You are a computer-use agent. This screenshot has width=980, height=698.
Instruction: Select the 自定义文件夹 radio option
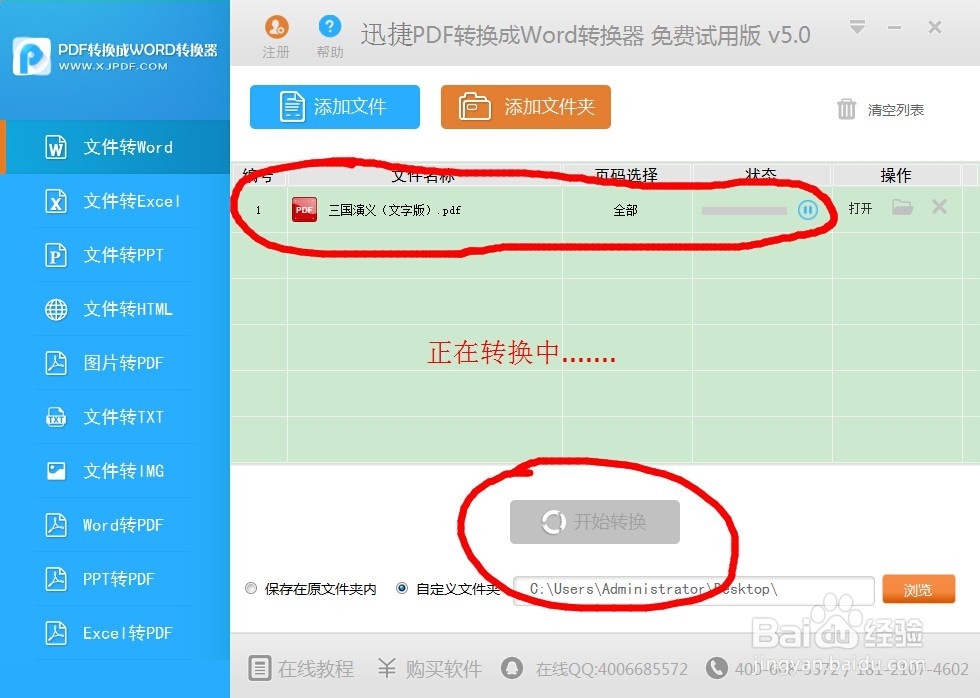coord(402,588)
